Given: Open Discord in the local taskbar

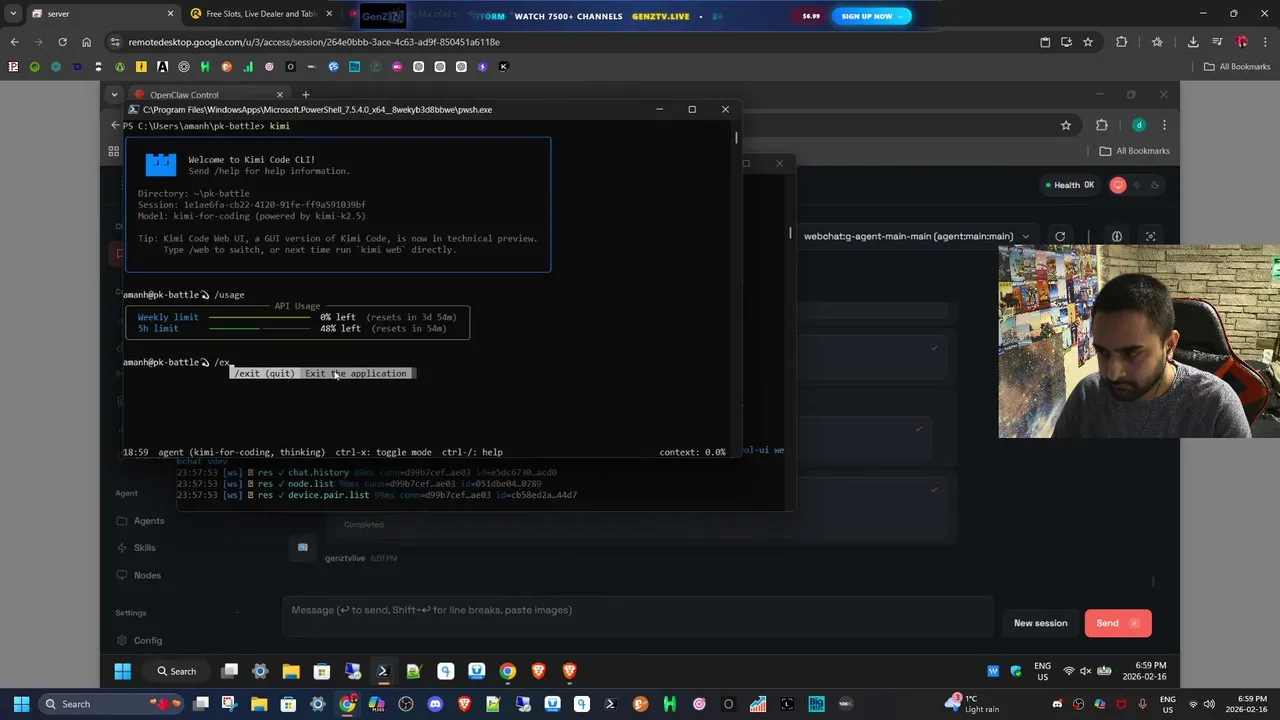Looking at the screenshot, I should coord(435,704).
